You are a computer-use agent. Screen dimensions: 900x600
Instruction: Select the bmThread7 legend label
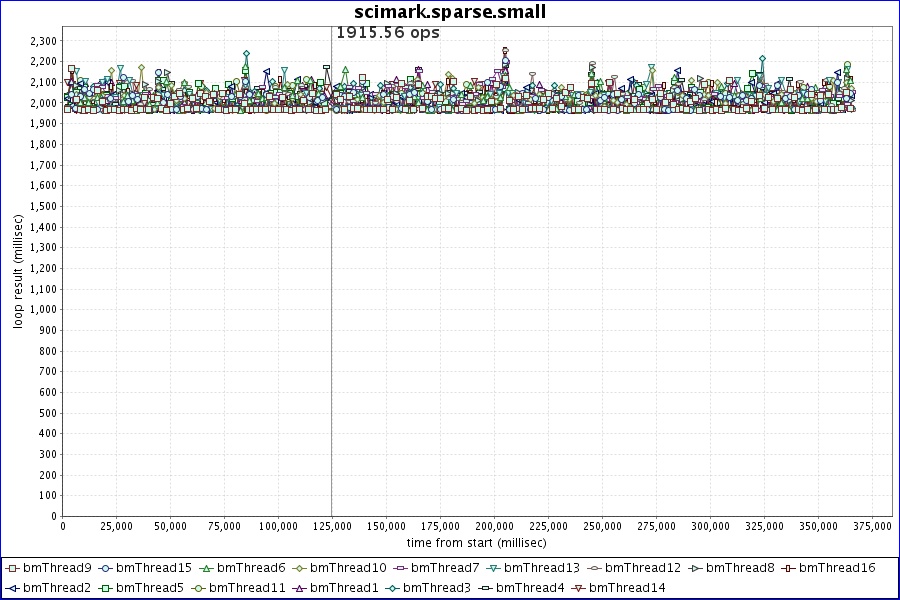pos(445,568)
